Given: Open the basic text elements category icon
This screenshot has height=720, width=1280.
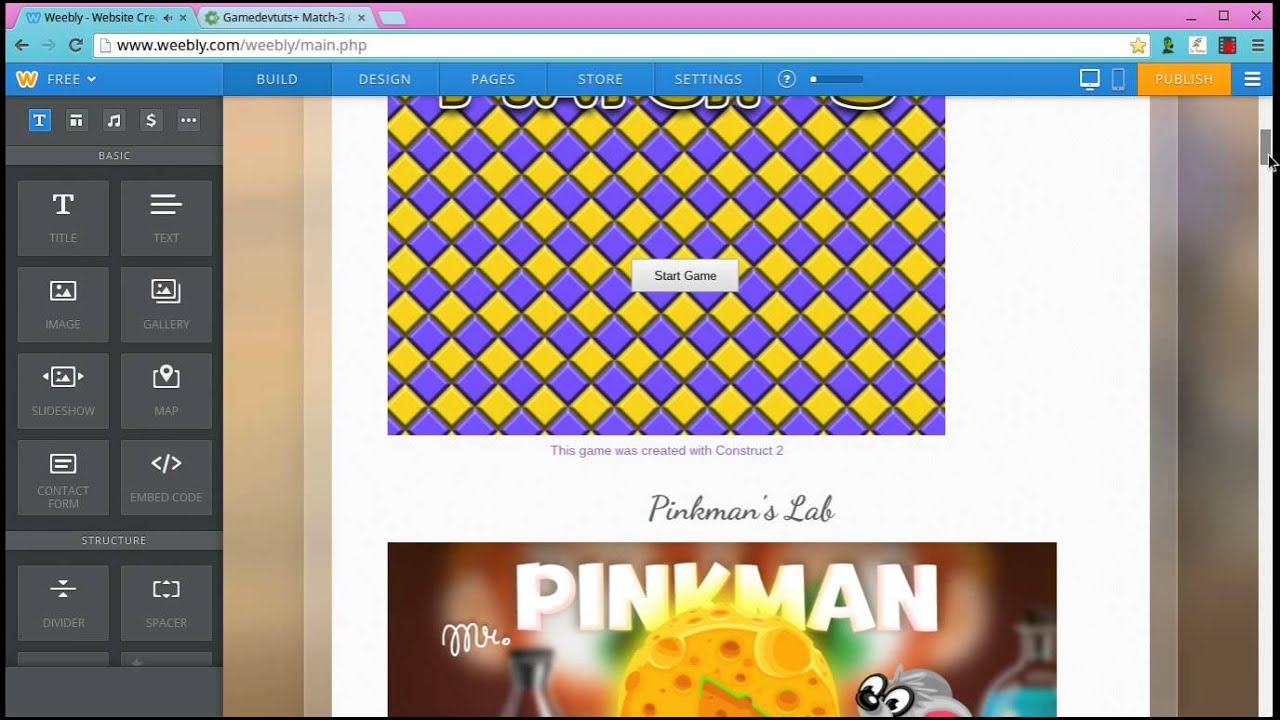Looking at the screenshot, I should tap(39, 120).
